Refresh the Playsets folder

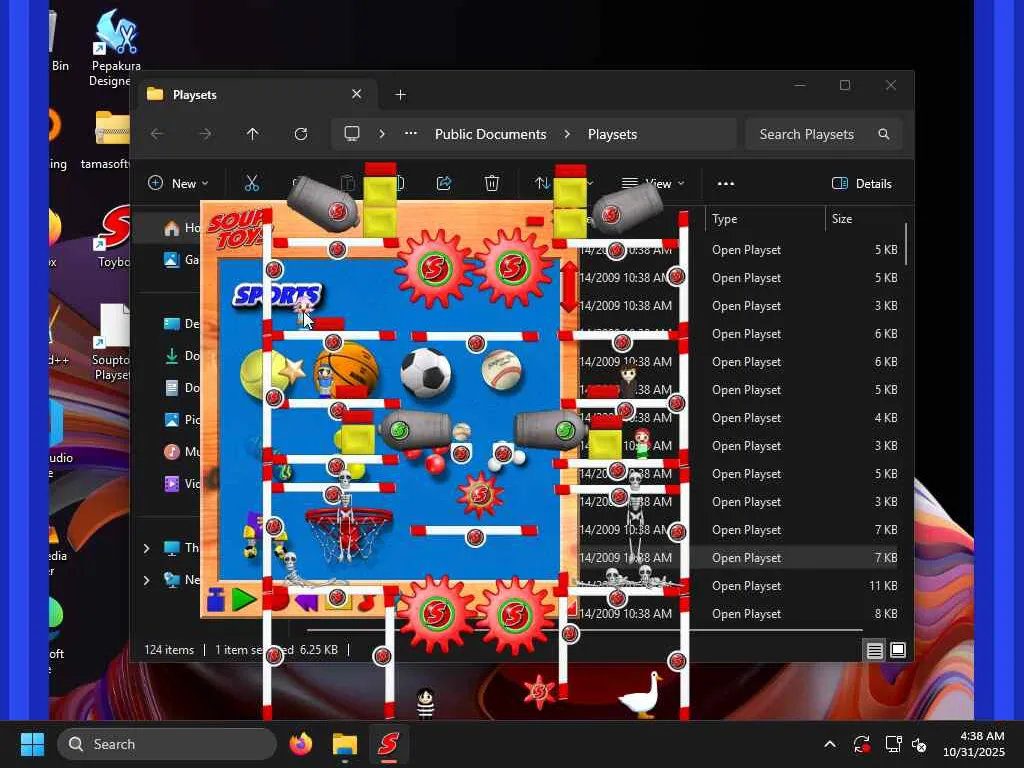tap(300, 134)
